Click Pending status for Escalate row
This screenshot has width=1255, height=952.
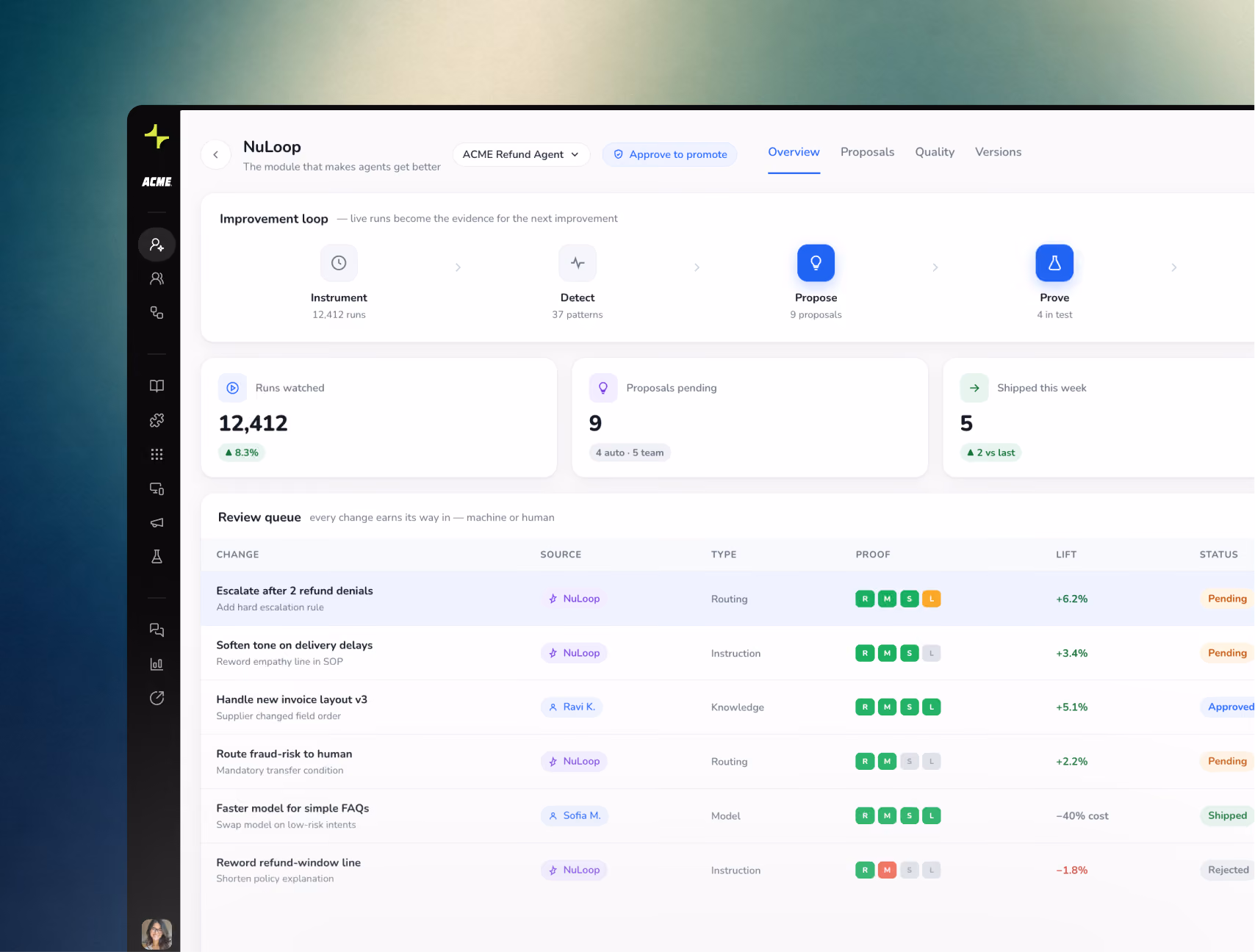point(1227,599)
